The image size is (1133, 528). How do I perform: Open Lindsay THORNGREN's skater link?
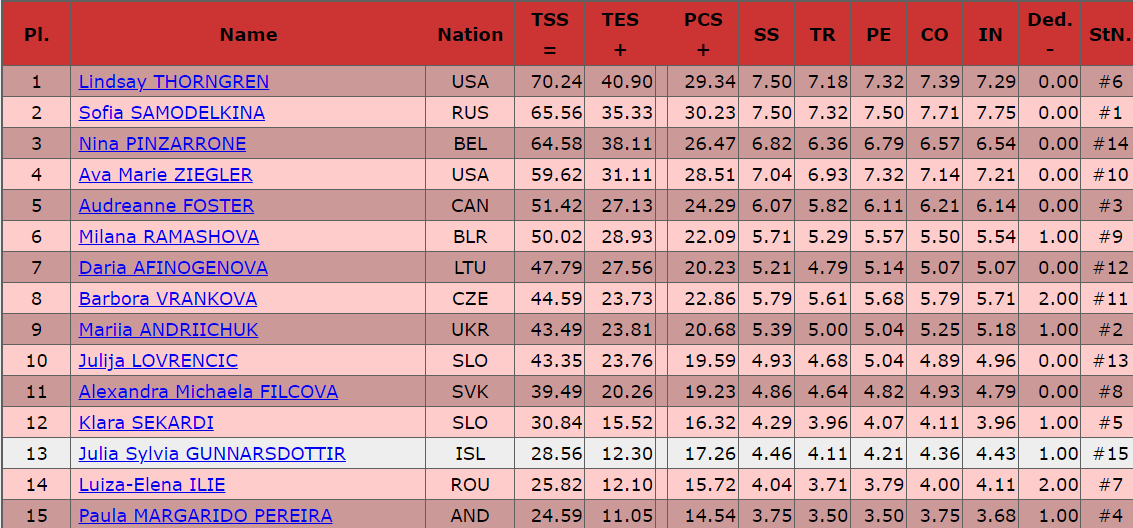pos(174,82)
